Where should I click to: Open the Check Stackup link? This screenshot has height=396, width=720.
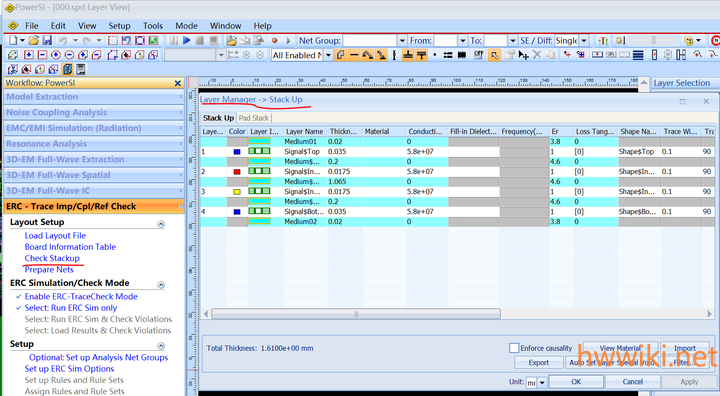point(52,258)
